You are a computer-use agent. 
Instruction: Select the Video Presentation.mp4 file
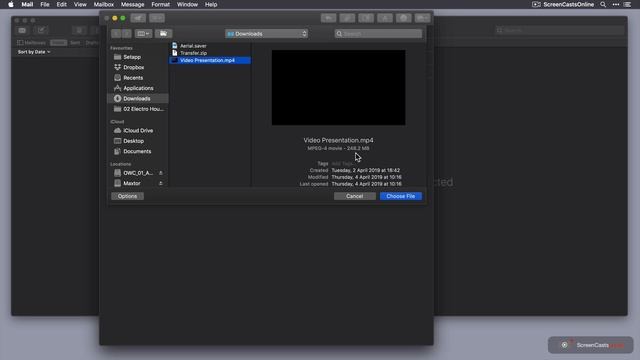(210, 60)
